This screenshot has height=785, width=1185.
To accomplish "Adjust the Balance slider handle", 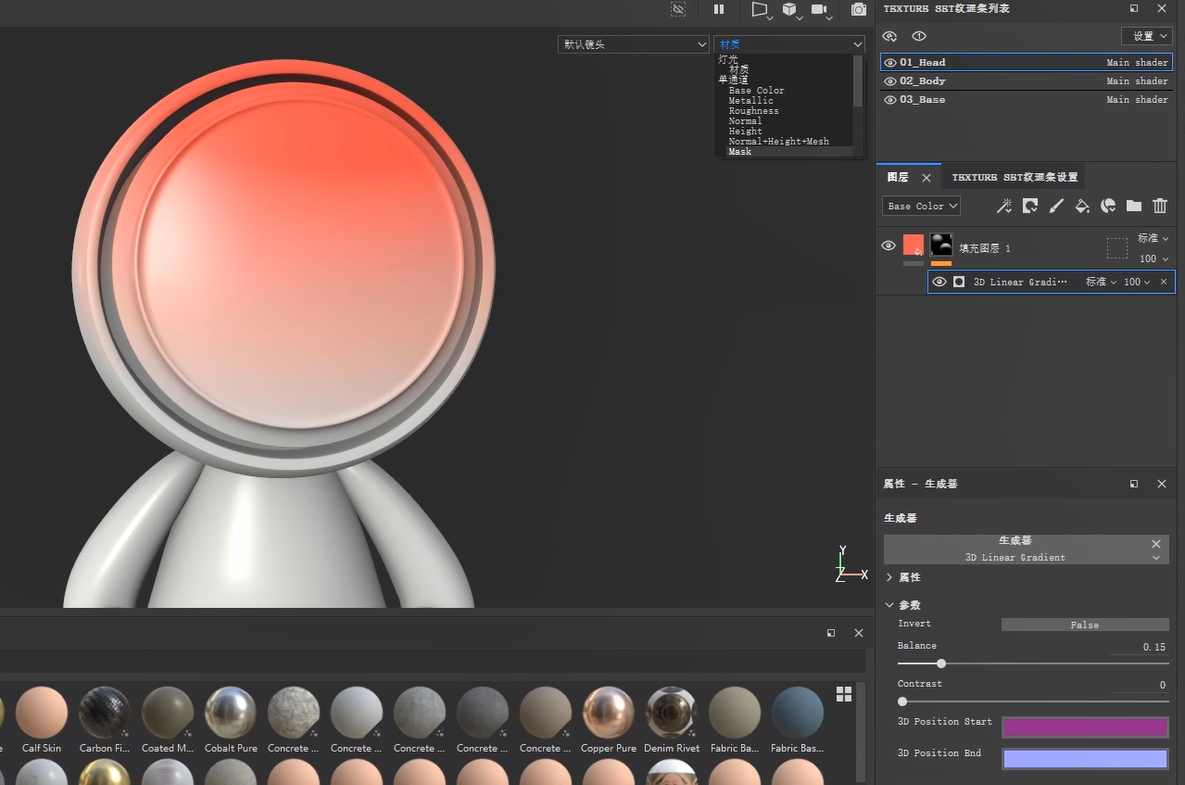I will 941,663.
